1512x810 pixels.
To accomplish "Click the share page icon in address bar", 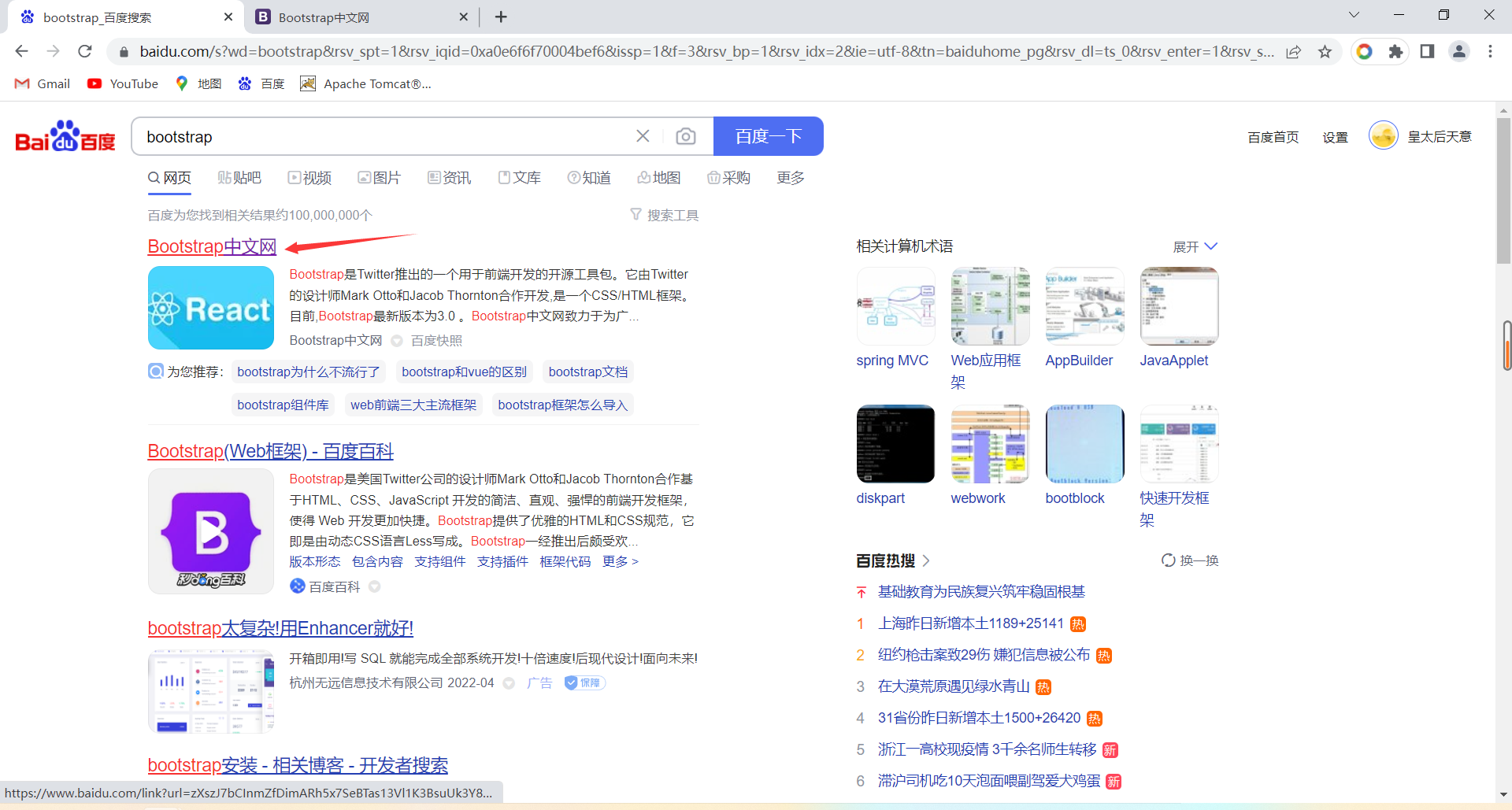I will tap(1293, 51).
